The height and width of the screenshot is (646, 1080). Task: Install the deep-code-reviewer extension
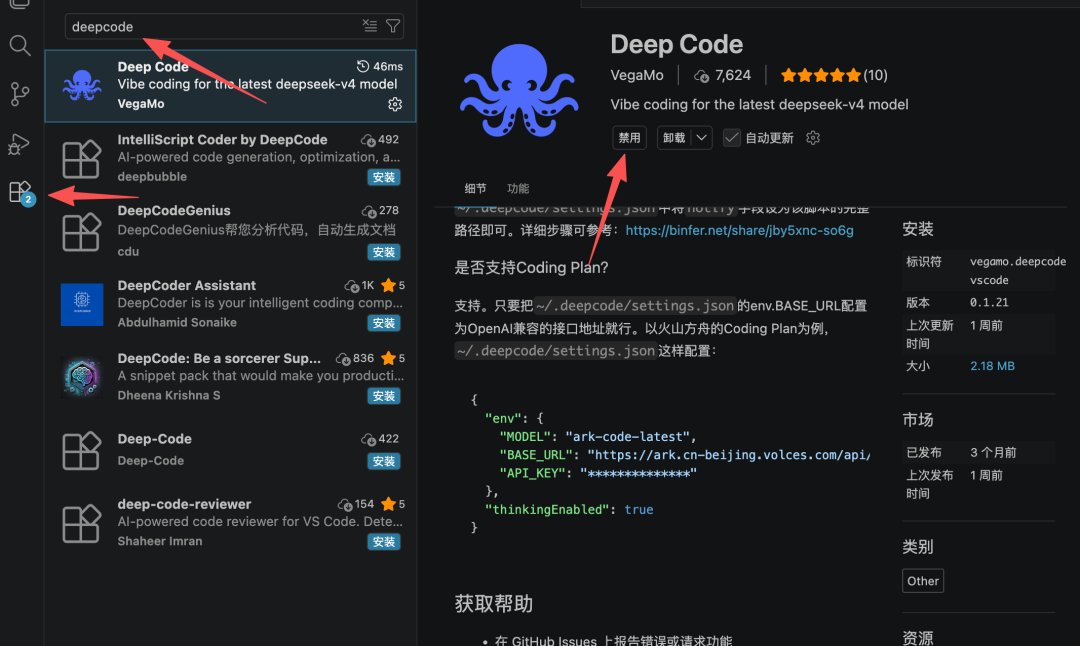click(384, 542)
